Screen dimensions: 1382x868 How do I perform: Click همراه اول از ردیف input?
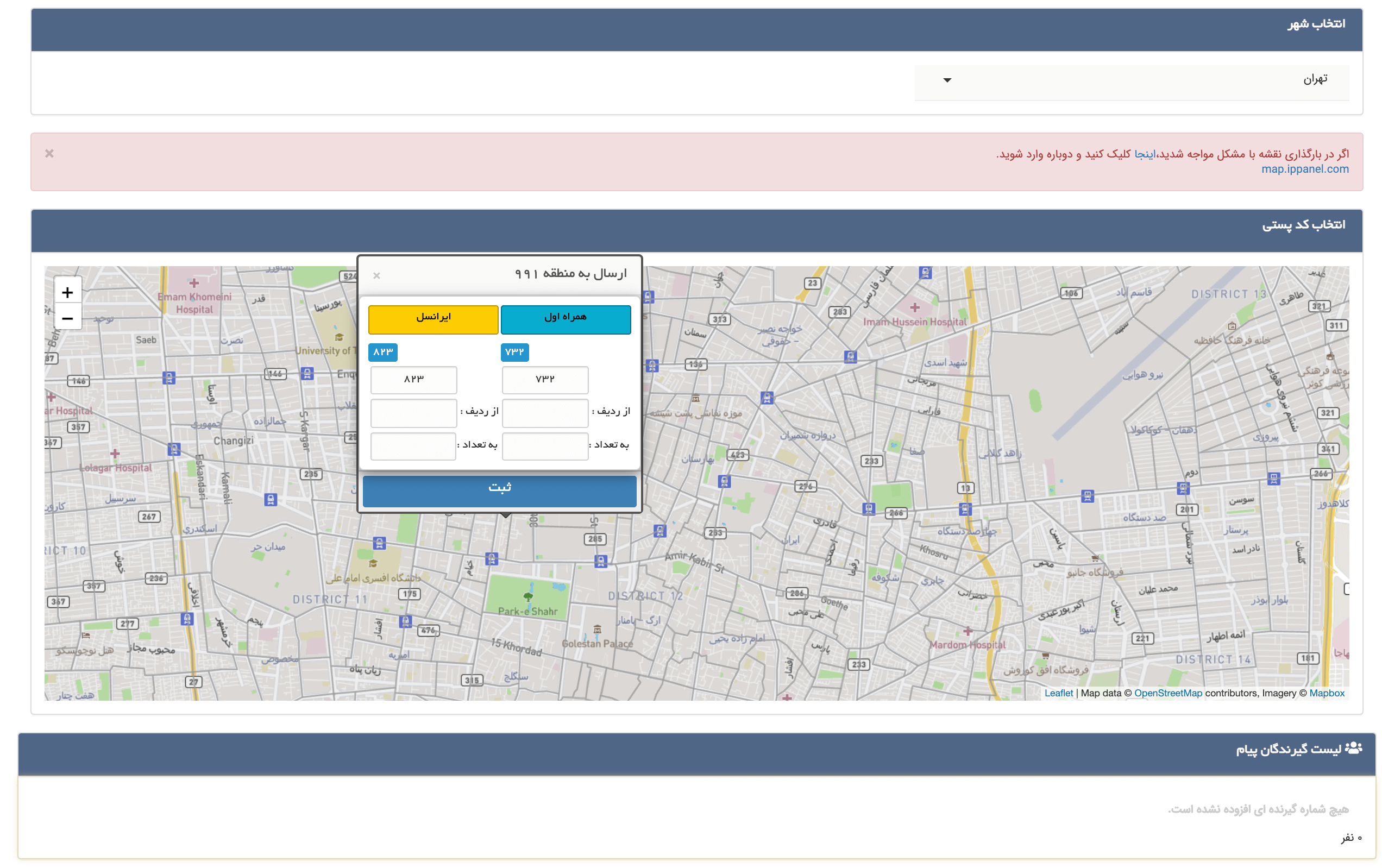point(545,412)
